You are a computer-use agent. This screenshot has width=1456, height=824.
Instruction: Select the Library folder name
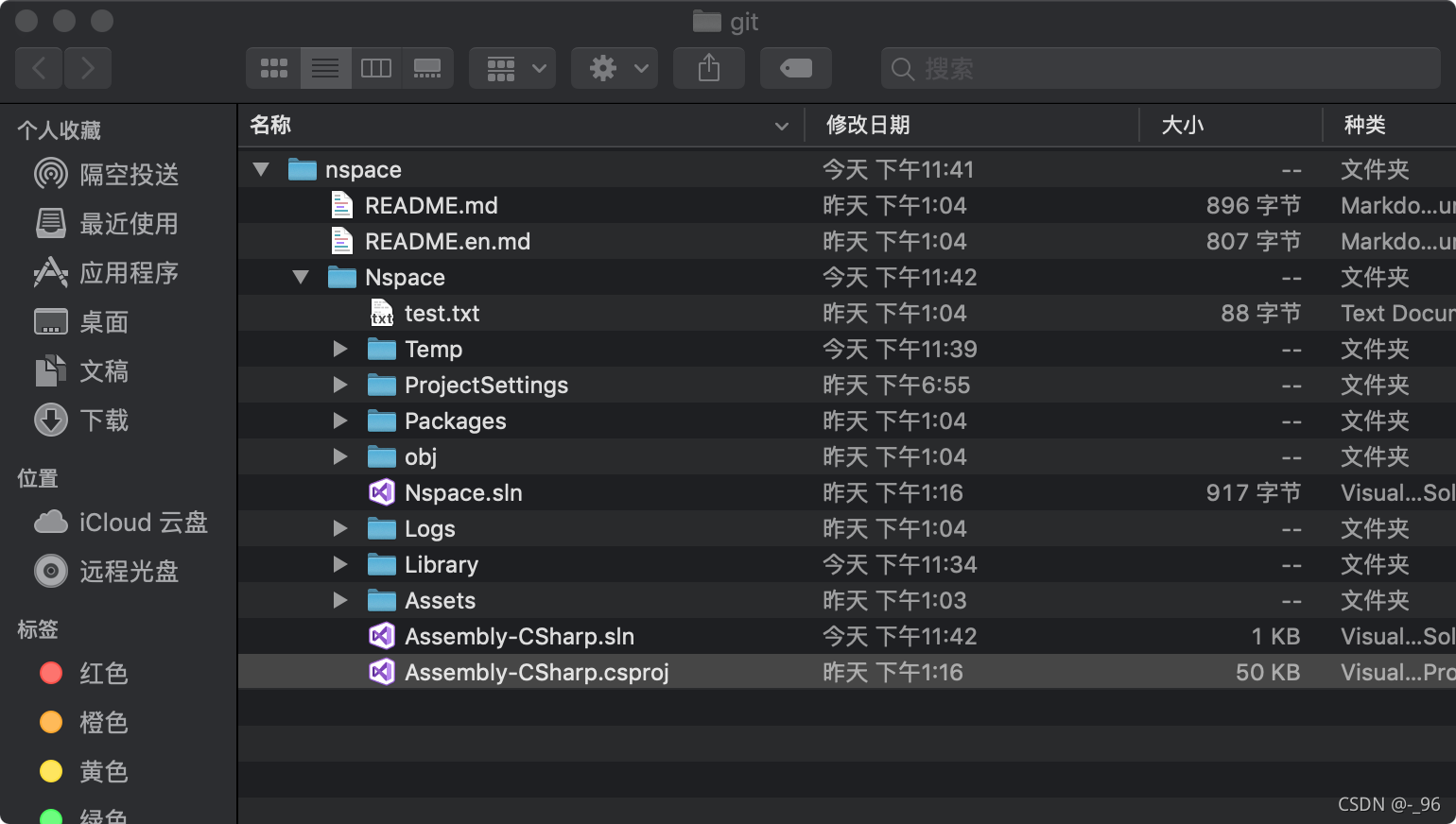(442, 565)
